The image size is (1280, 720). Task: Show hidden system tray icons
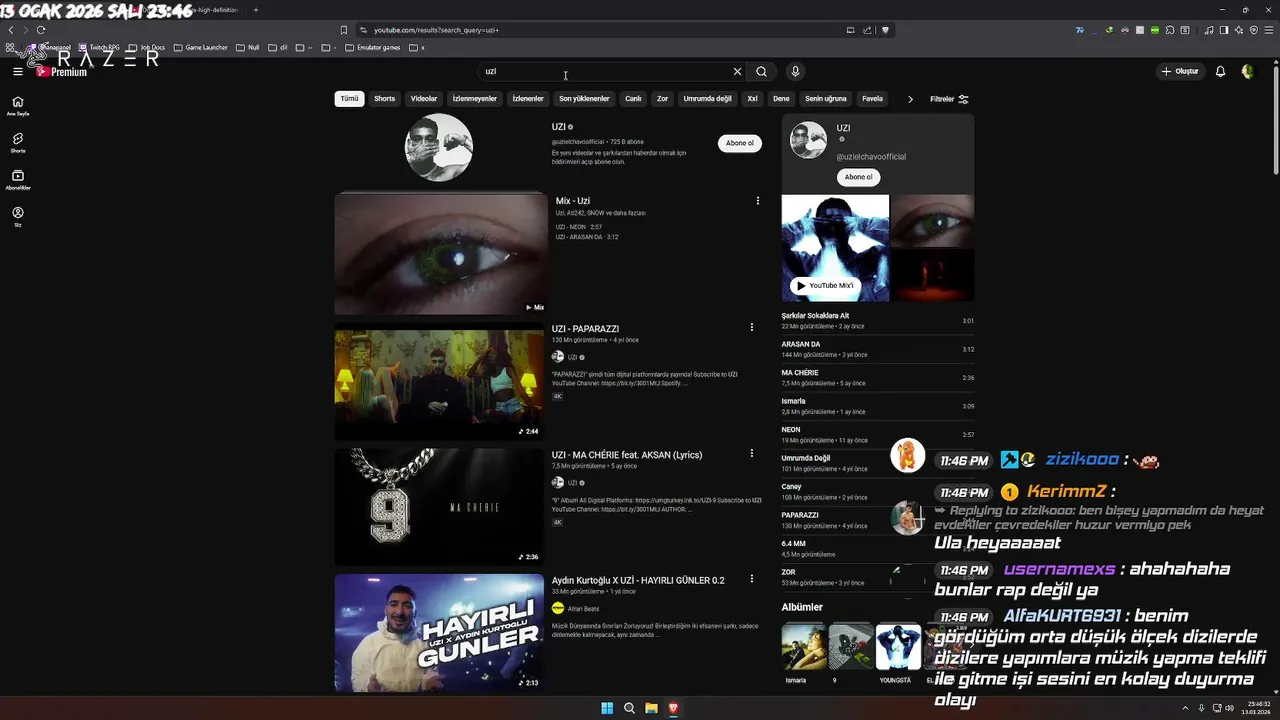(x=1186, y=708)
